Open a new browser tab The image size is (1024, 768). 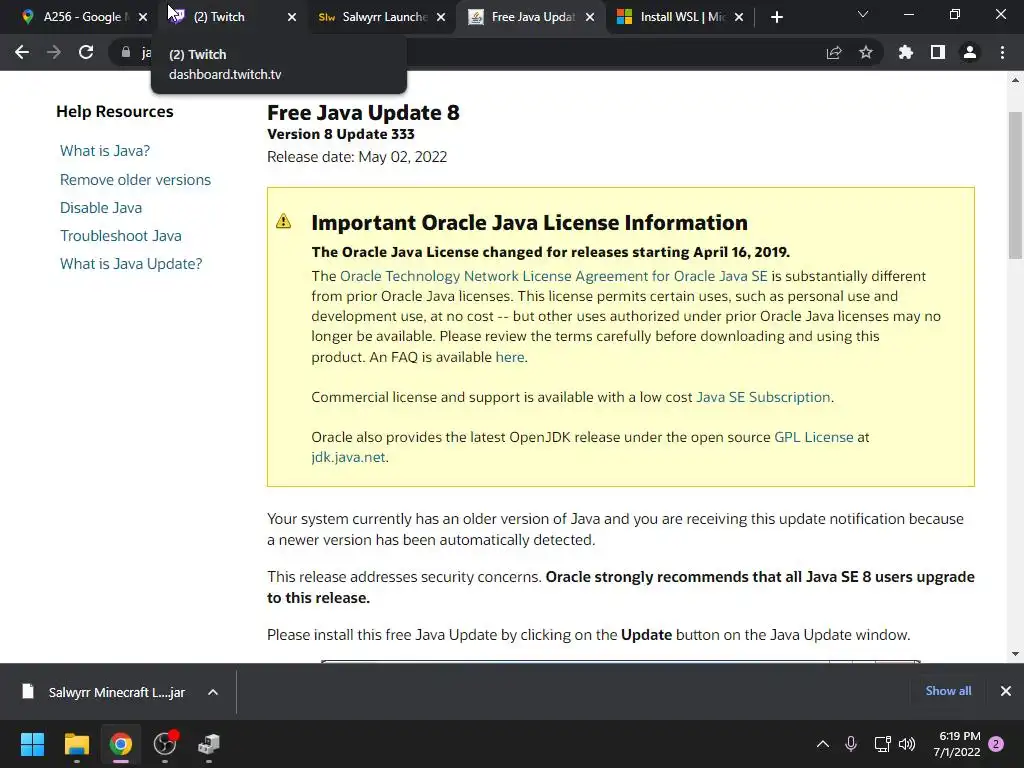click(x=776, y=17)
